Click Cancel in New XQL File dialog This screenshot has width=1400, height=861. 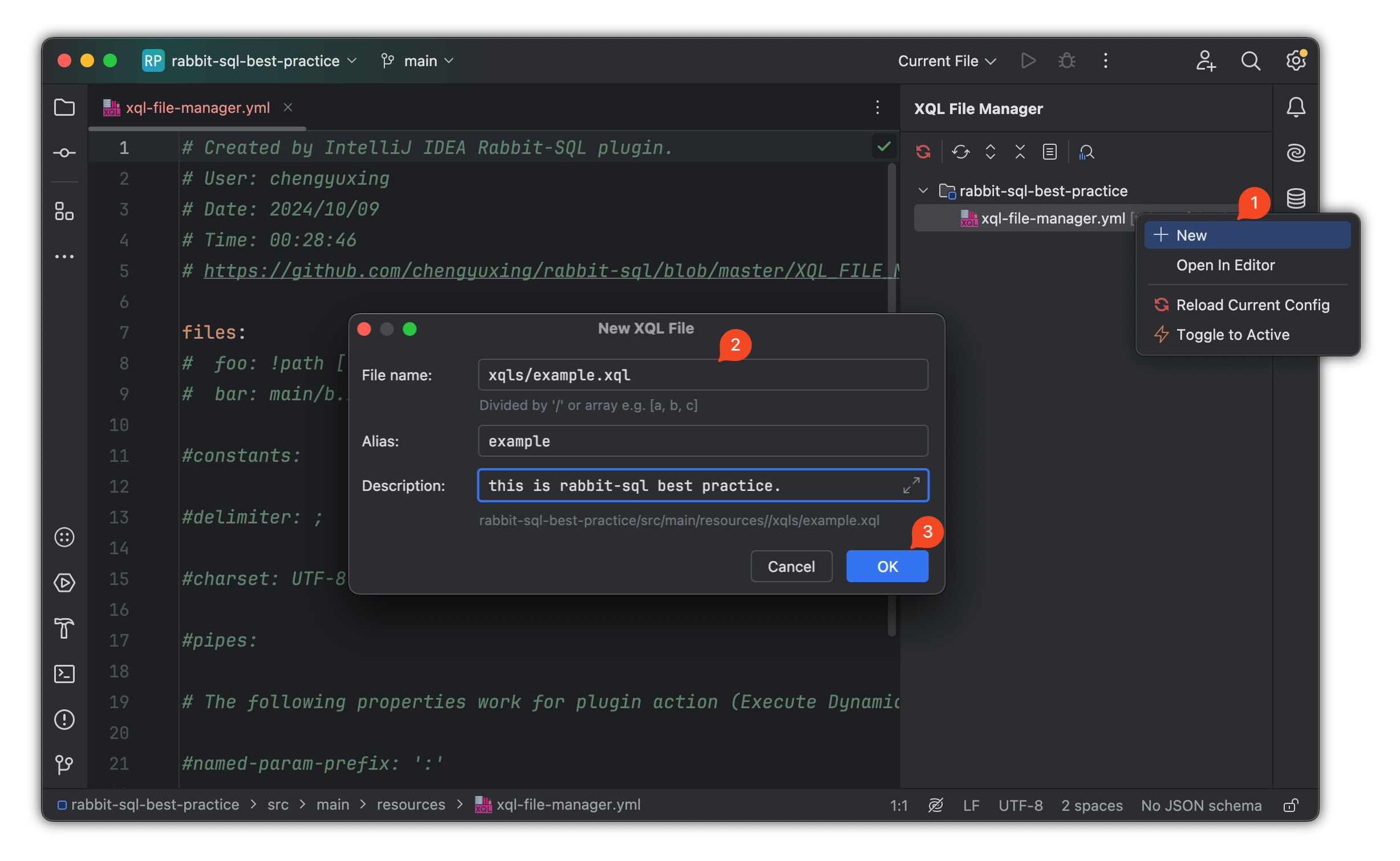click(x=791, y=566)
